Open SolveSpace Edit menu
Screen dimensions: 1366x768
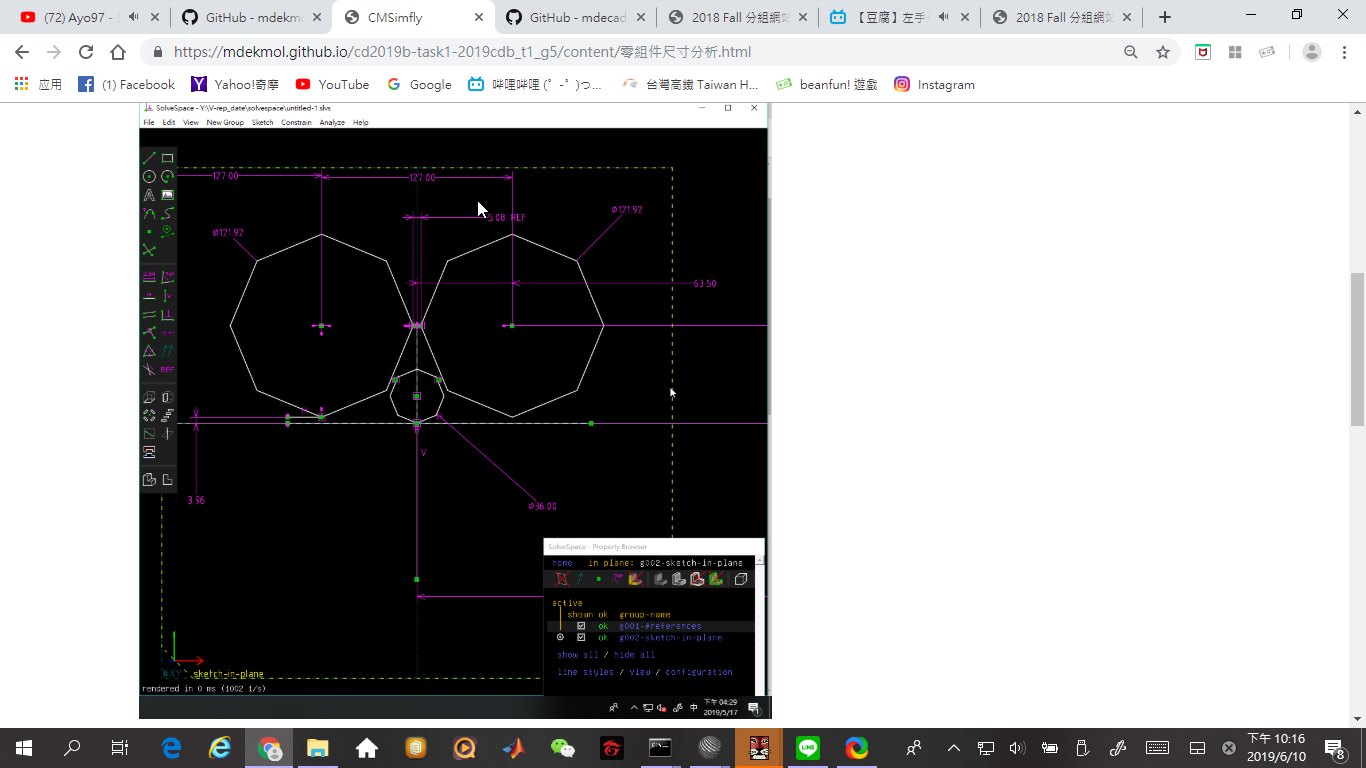tap(169, 122)
